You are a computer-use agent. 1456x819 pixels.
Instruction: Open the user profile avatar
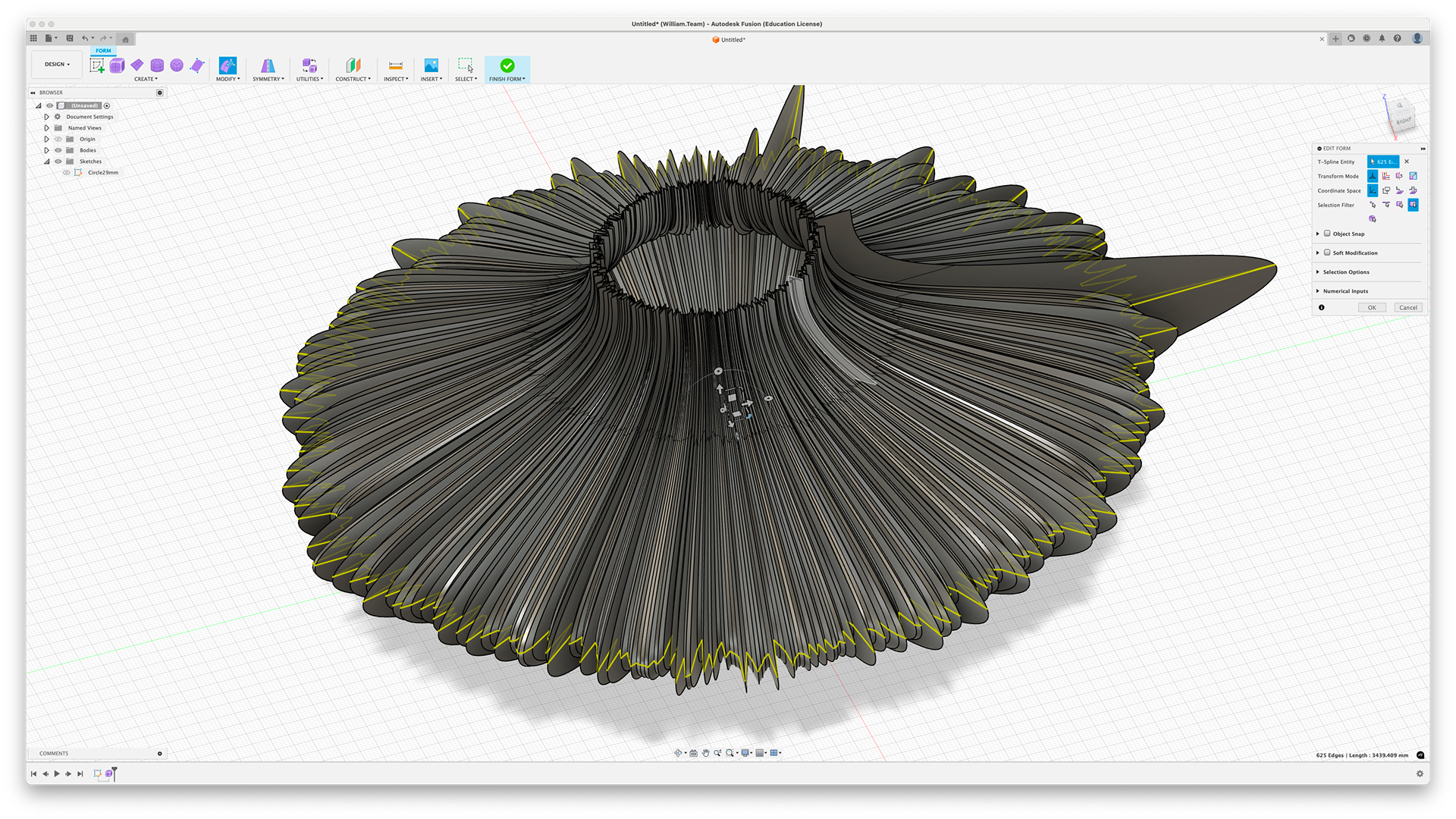click(1417, 39)
